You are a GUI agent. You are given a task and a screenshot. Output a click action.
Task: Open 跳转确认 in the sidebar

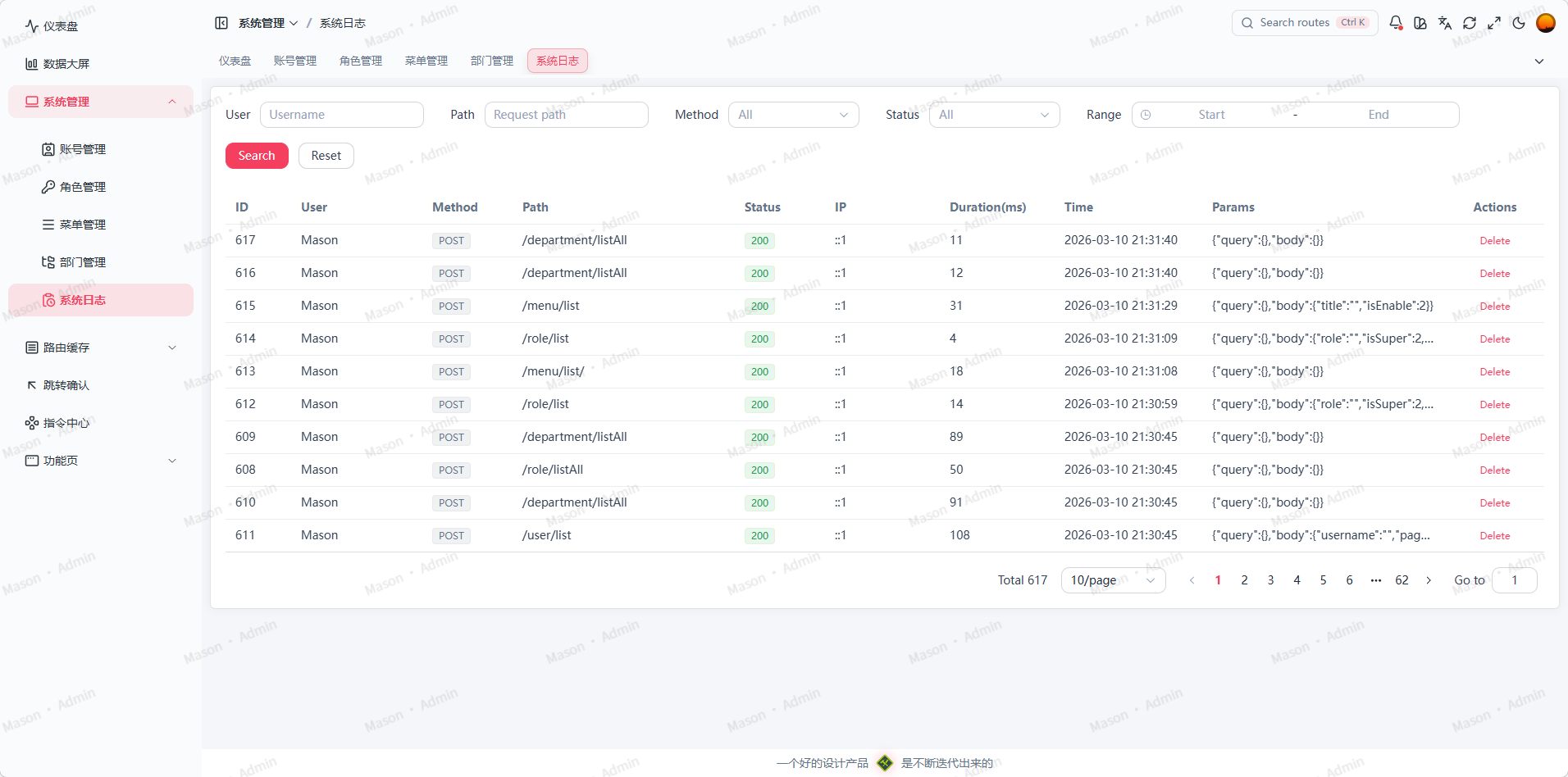coord(66,385)
